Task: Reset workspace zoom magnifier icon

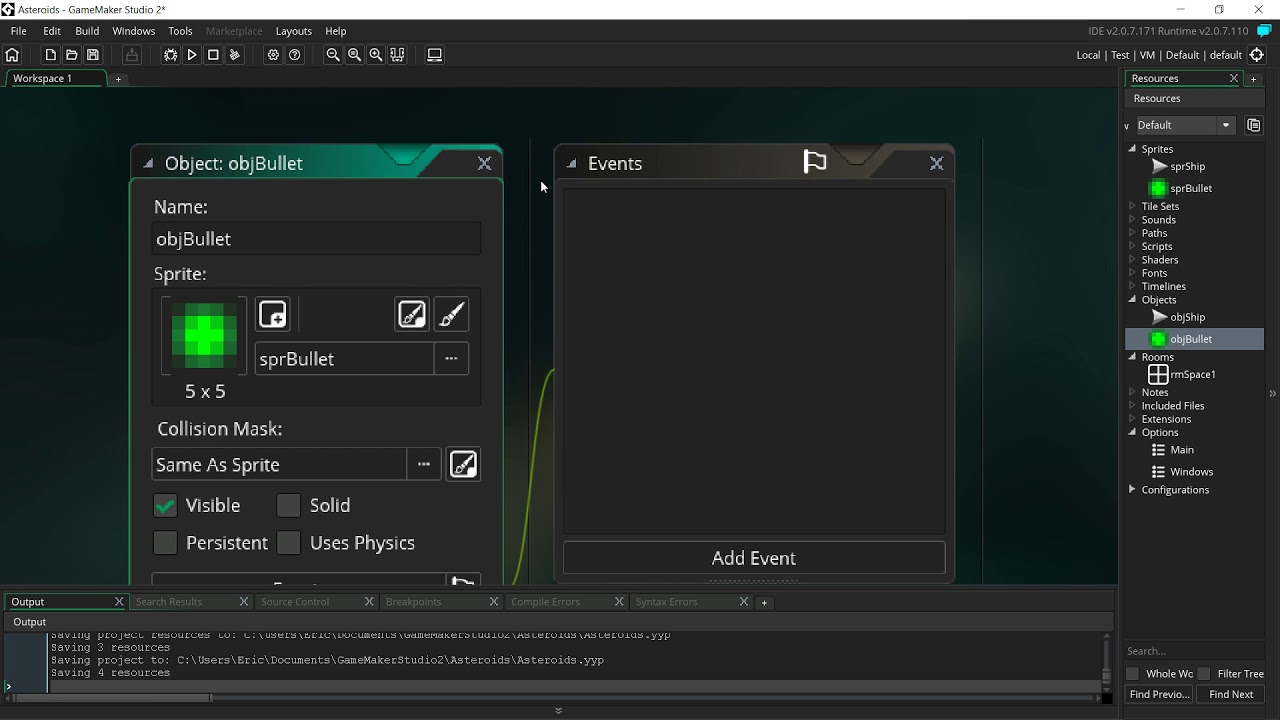Action: coord(354,55)
